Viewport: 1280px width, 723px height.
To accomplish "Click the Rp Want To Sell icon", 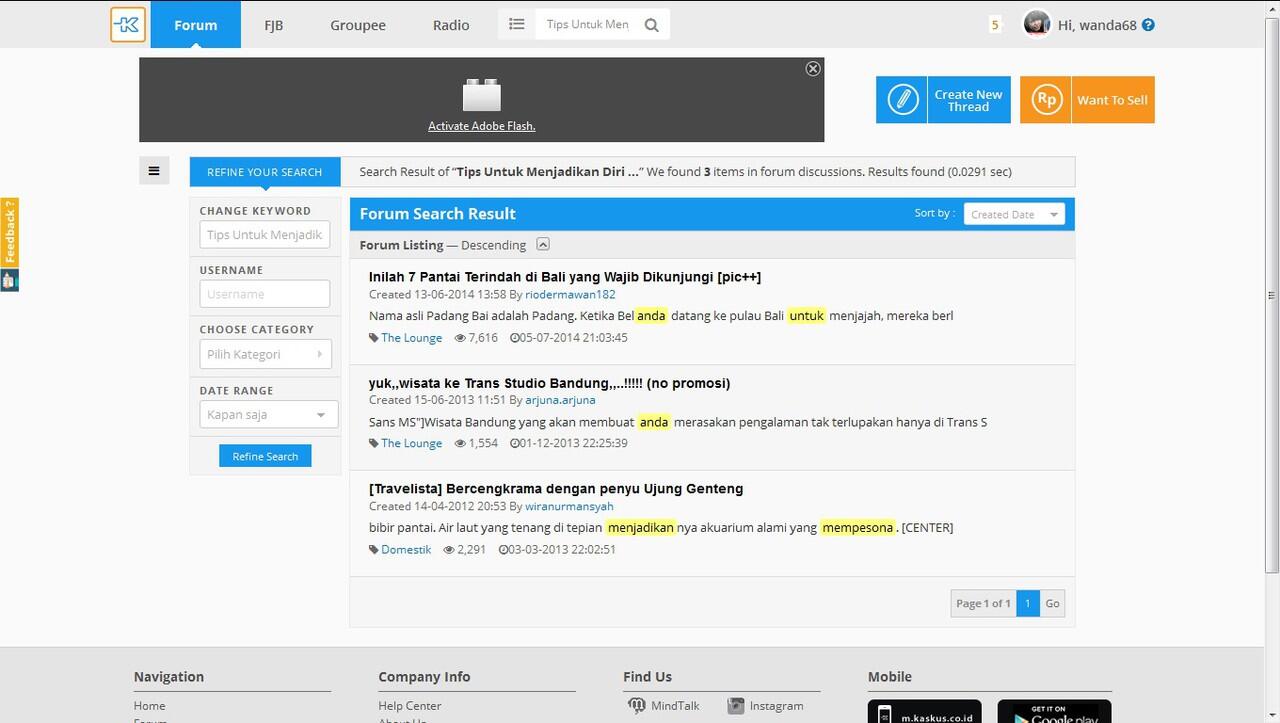I will [x=1046, y=100].
